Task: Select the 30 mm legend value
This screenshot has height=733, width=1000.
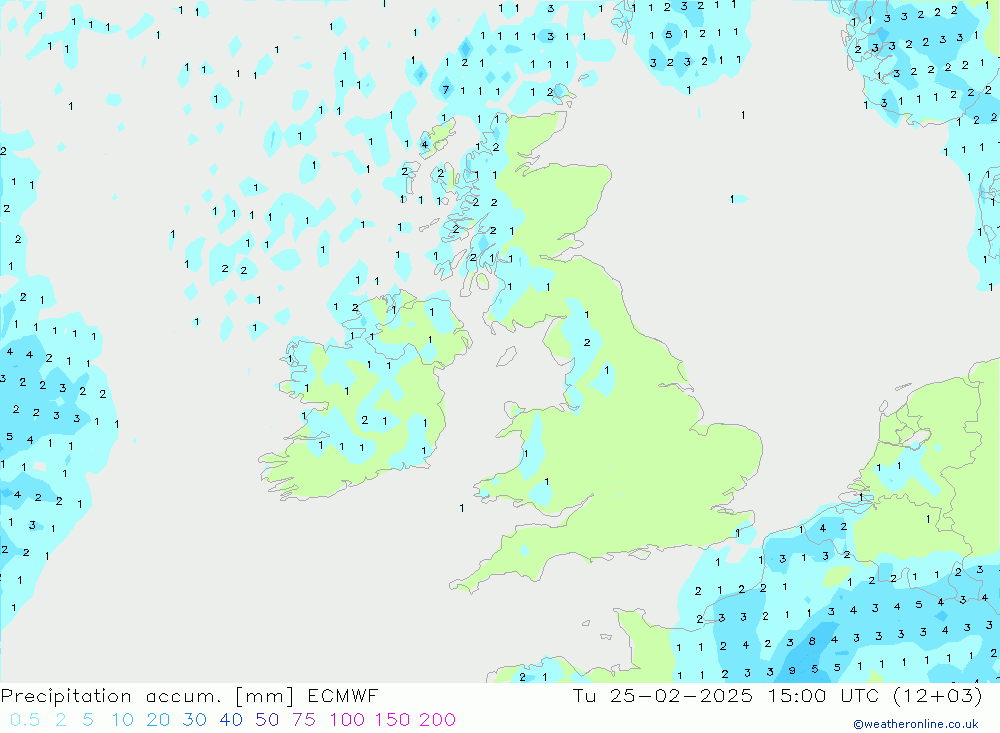Action: tap(195, 720)
